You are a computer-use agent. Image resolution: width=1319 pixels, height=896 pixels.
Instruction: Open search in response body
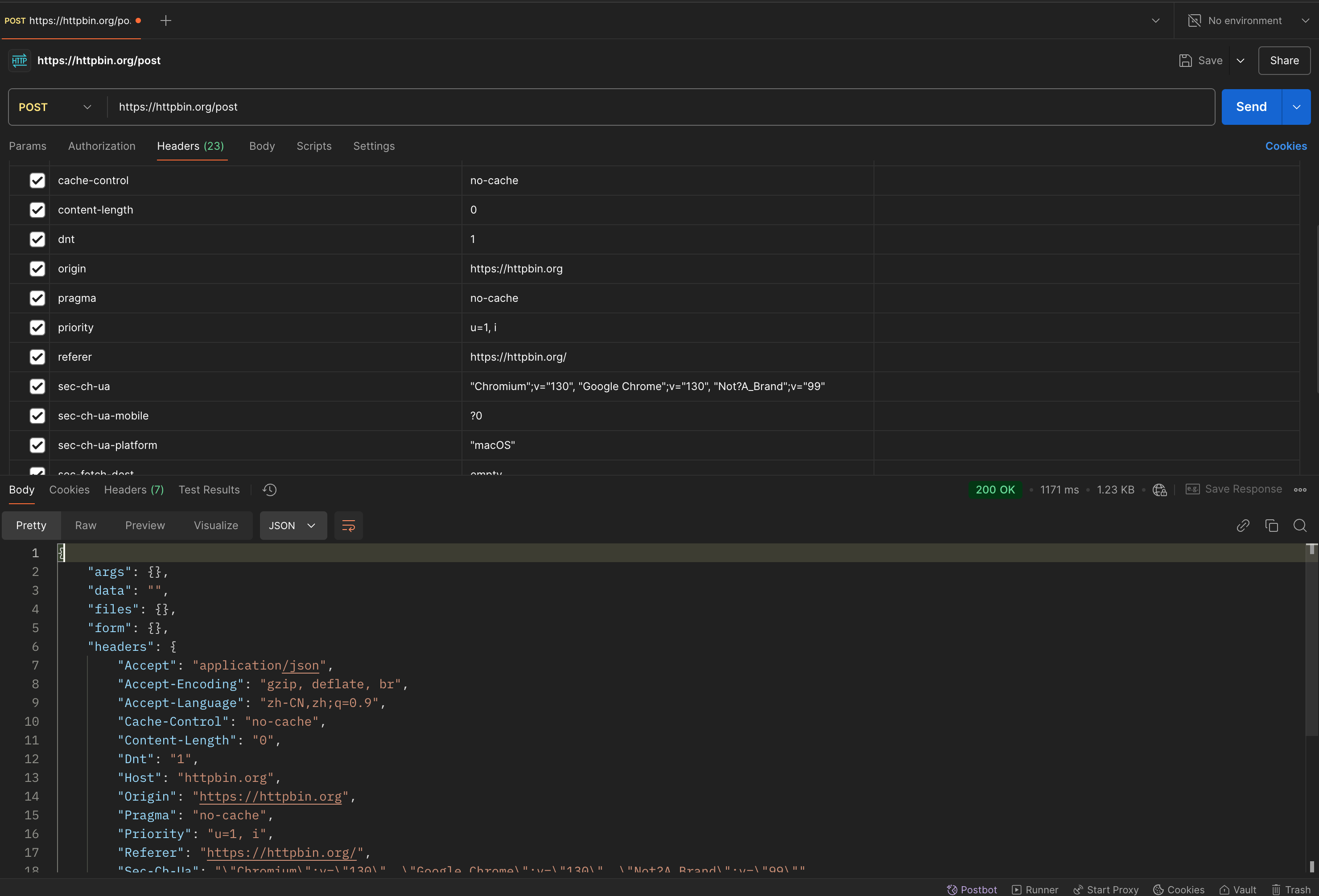pos(1300,526)
